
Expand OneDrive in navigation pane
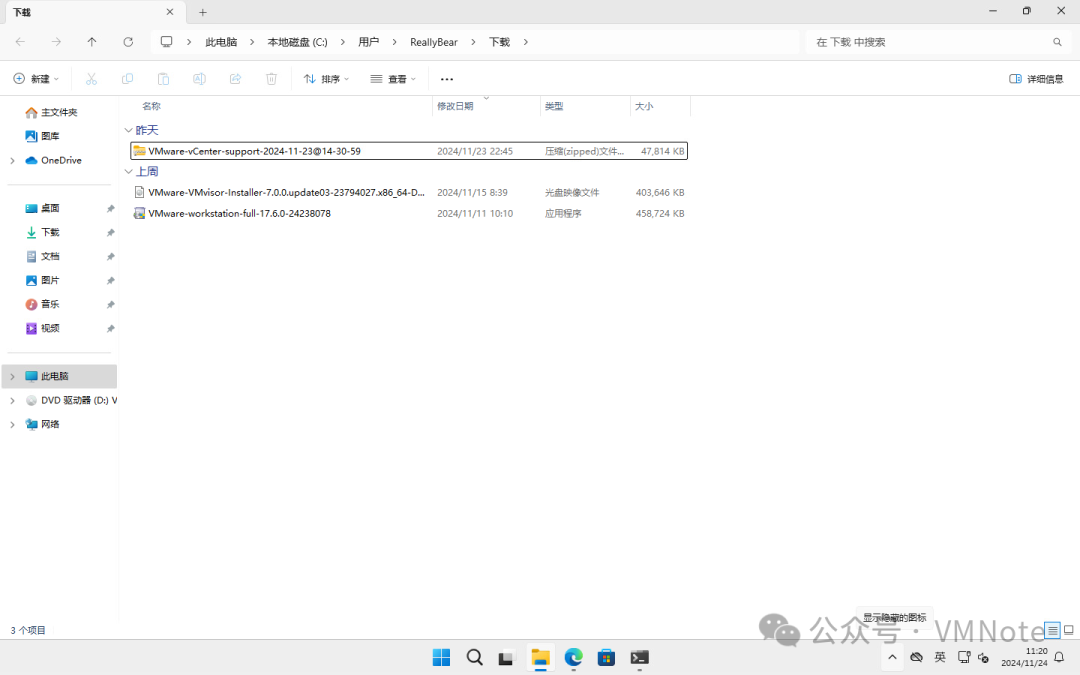12,160
